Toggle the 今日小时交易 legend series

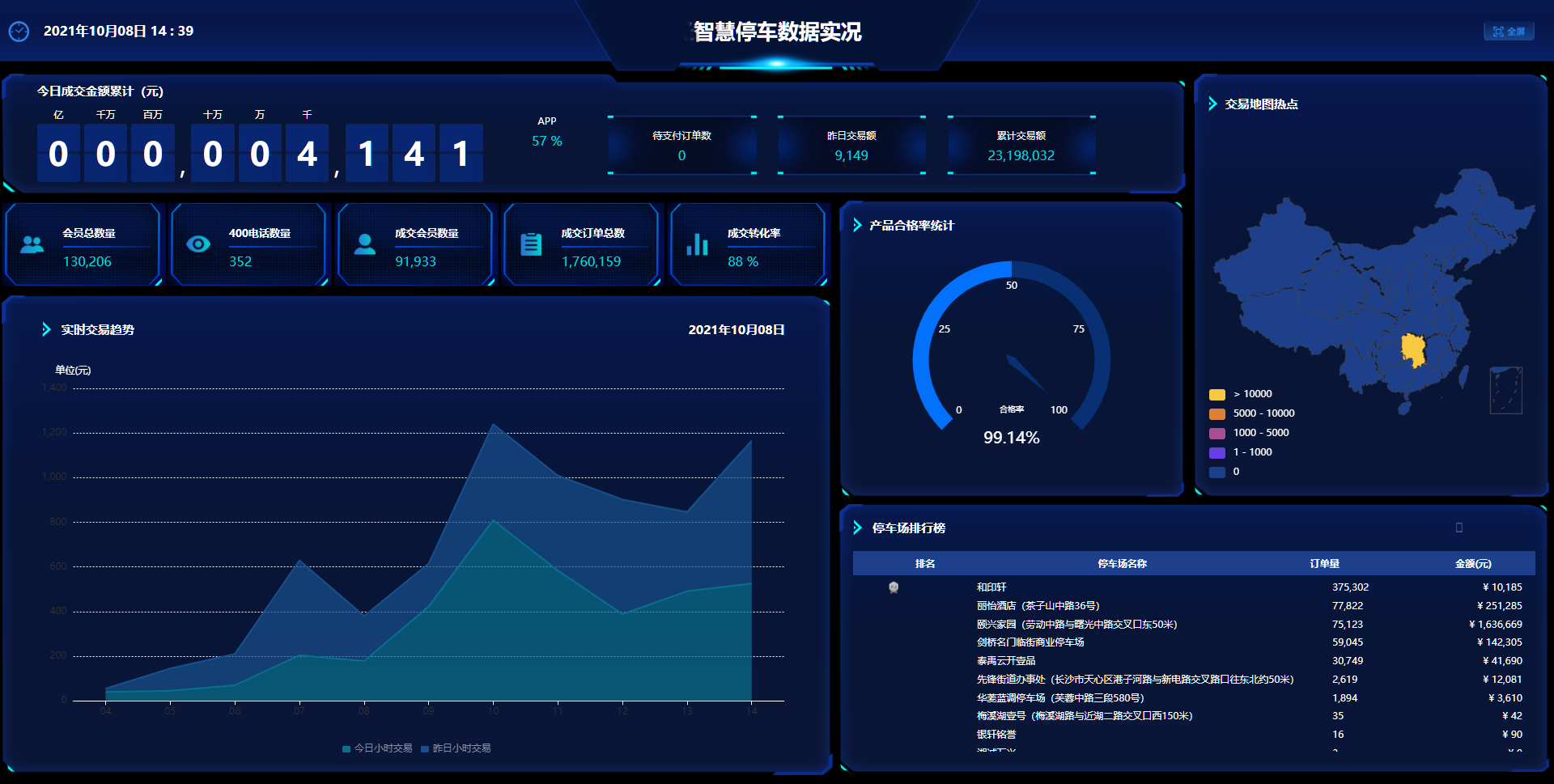coord(377,748)
